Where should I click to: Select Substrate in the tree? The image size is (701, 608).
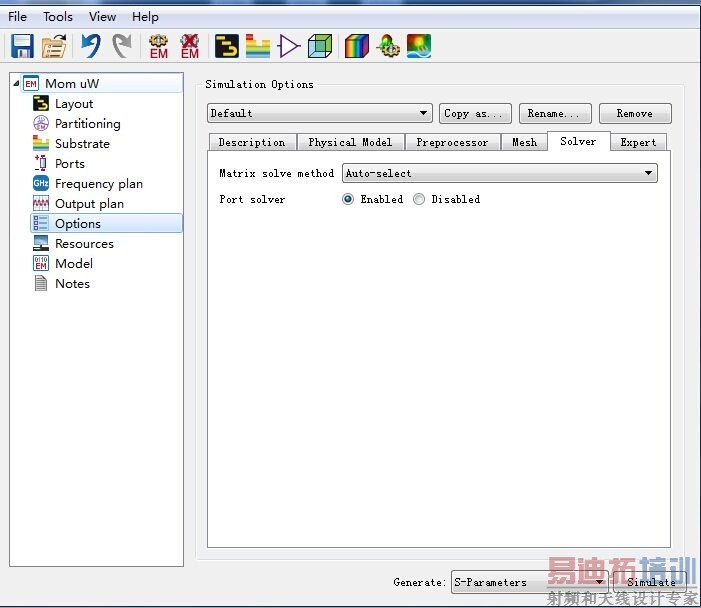(82, 144)
